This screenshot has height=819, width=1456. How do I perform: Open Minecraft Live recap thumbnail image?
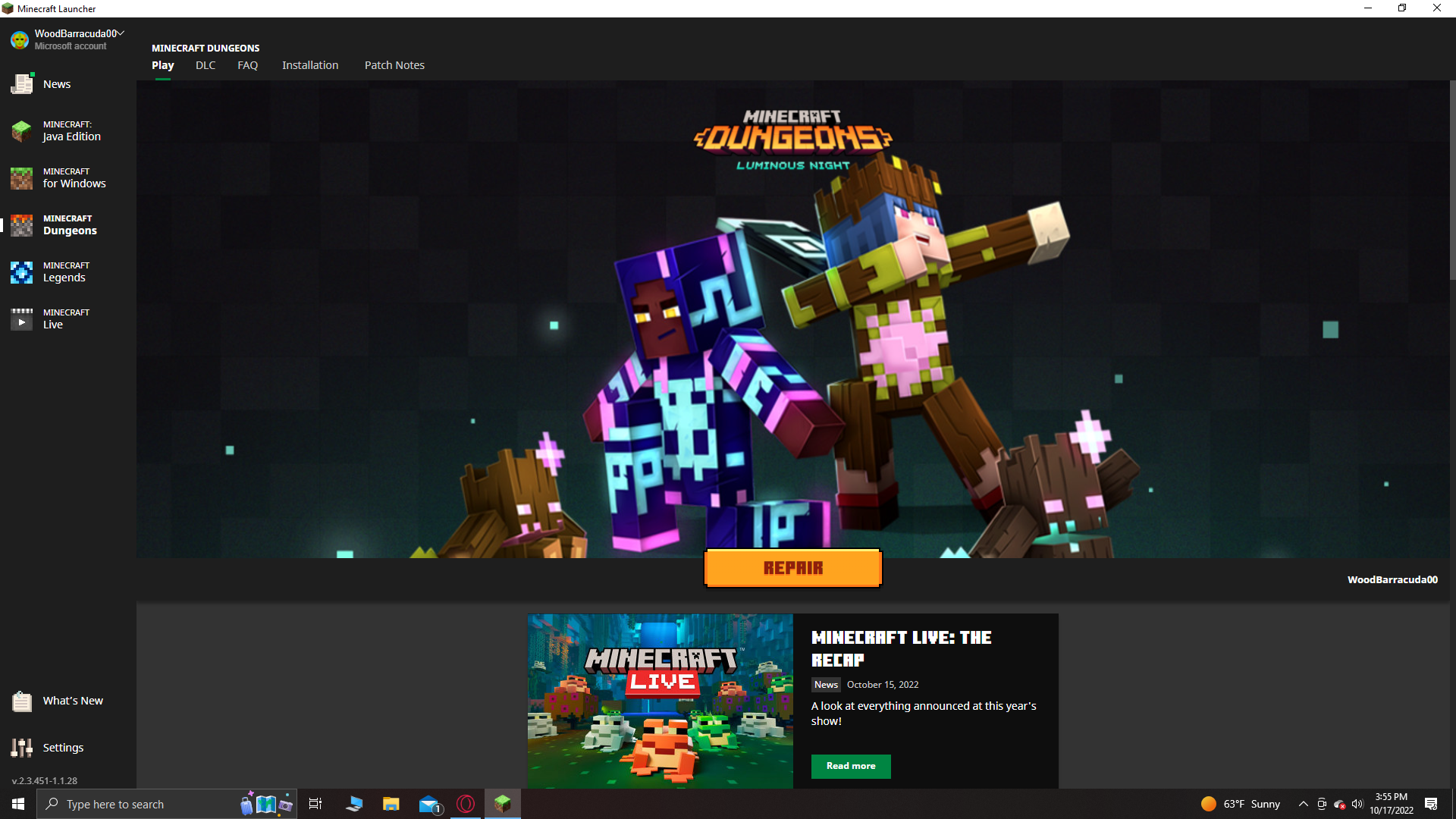tap(660, 701)
